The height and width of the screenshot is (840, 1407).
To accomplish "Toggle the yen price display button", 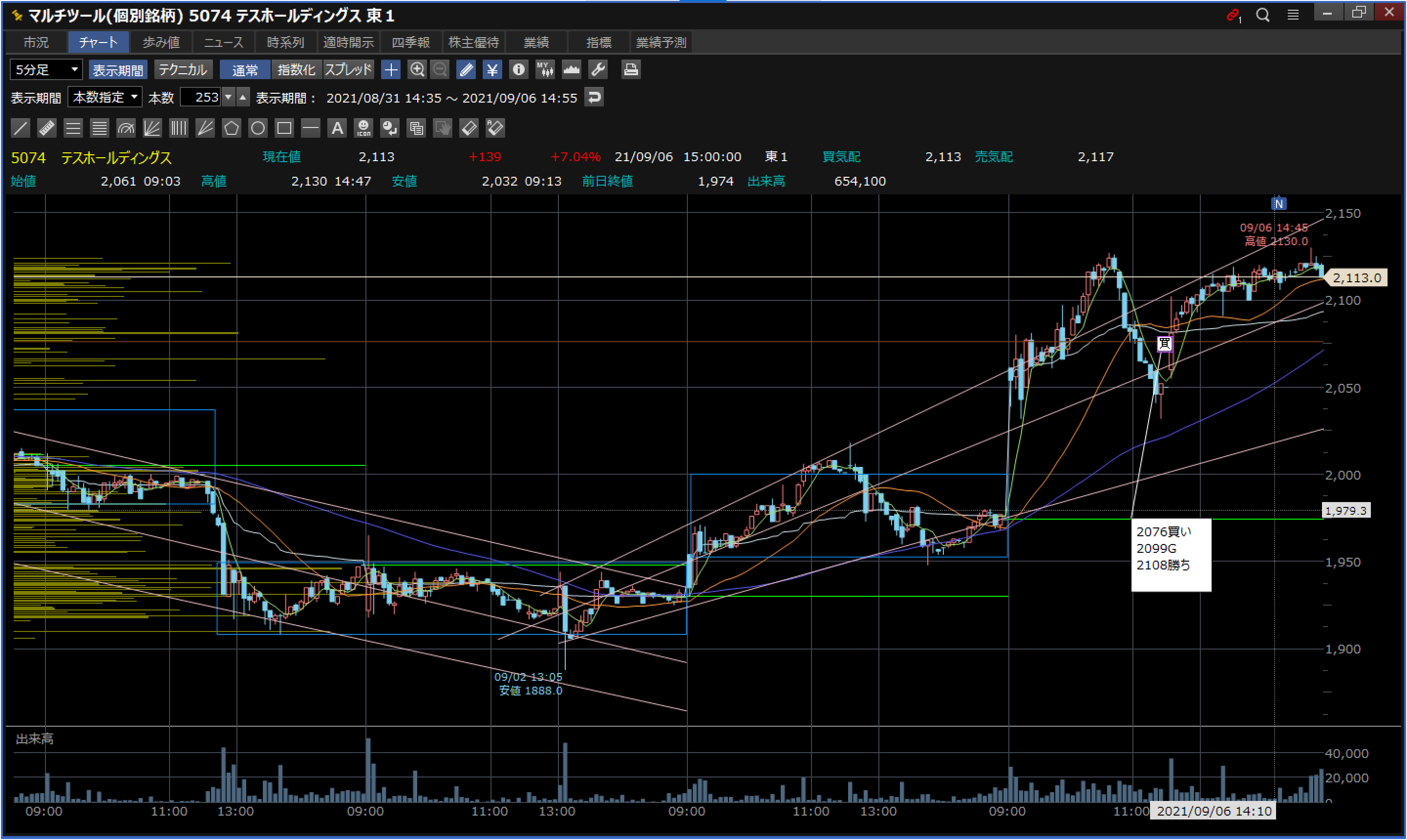I will 492,70.
